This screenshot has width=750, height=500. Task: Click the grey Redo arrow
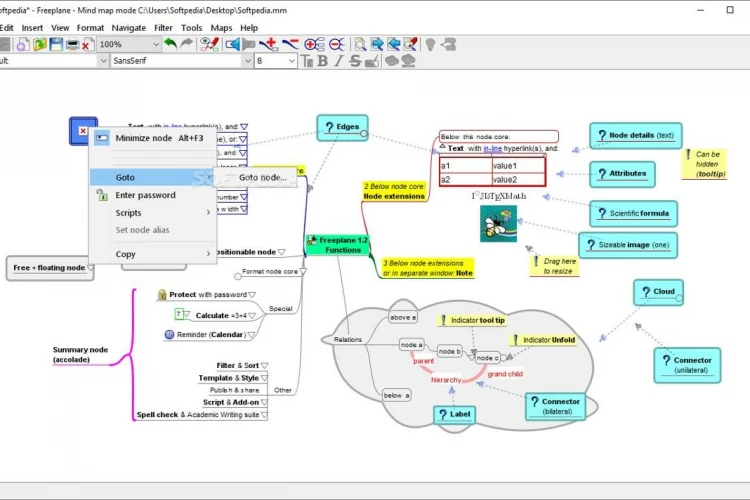[187, 44]
